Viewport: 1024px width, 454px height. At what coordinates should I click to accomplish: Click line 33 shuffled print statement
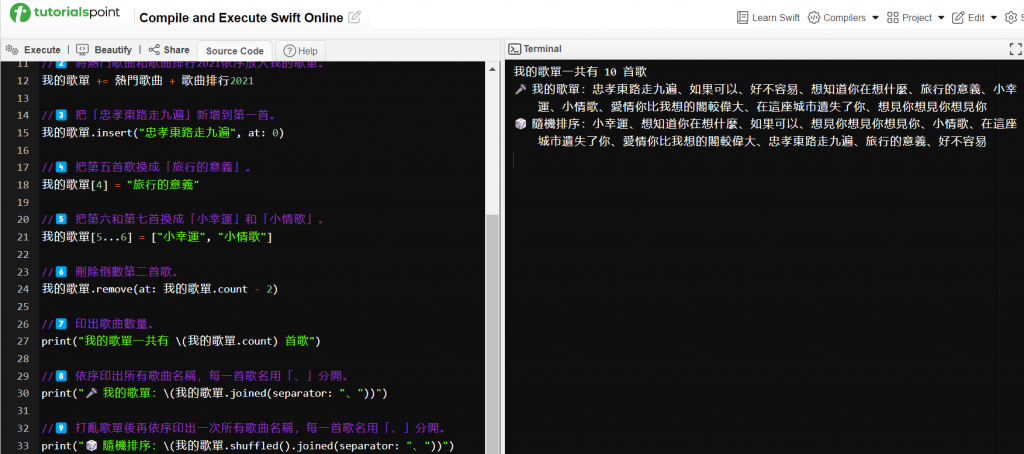pos(248,446)
